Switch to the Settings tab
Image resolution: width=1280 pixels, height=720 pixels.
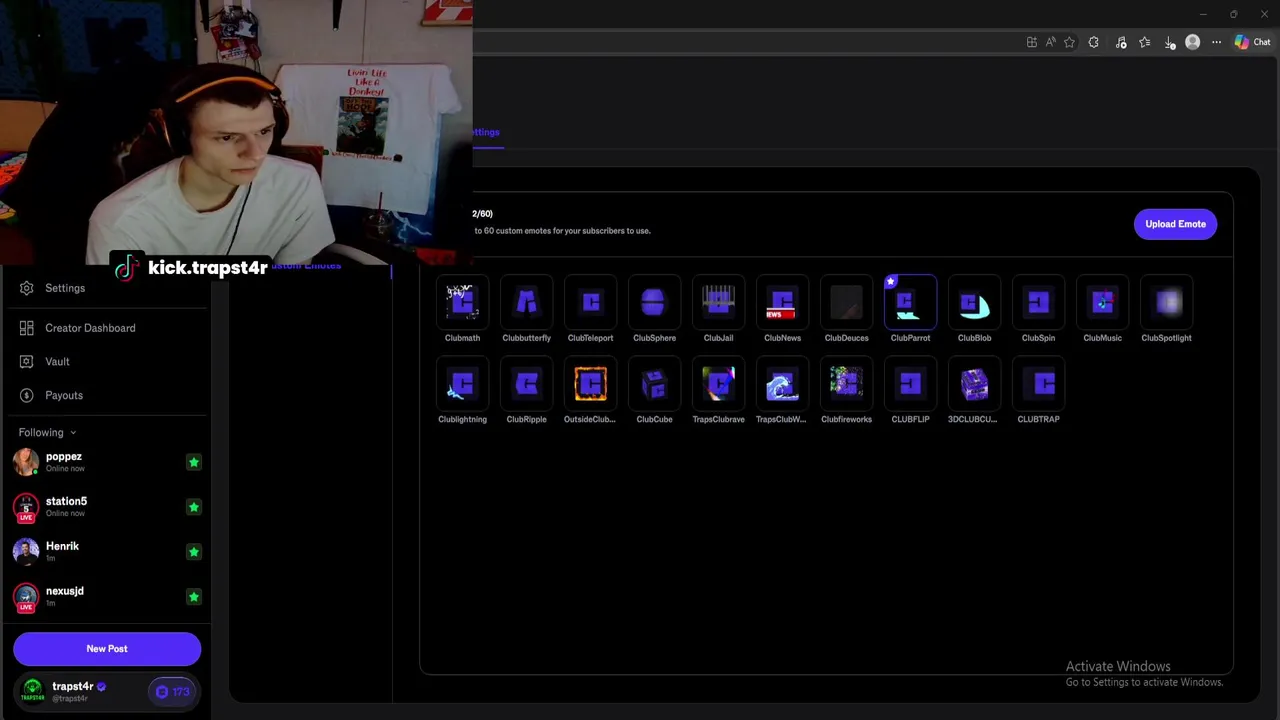pos(486,132)
